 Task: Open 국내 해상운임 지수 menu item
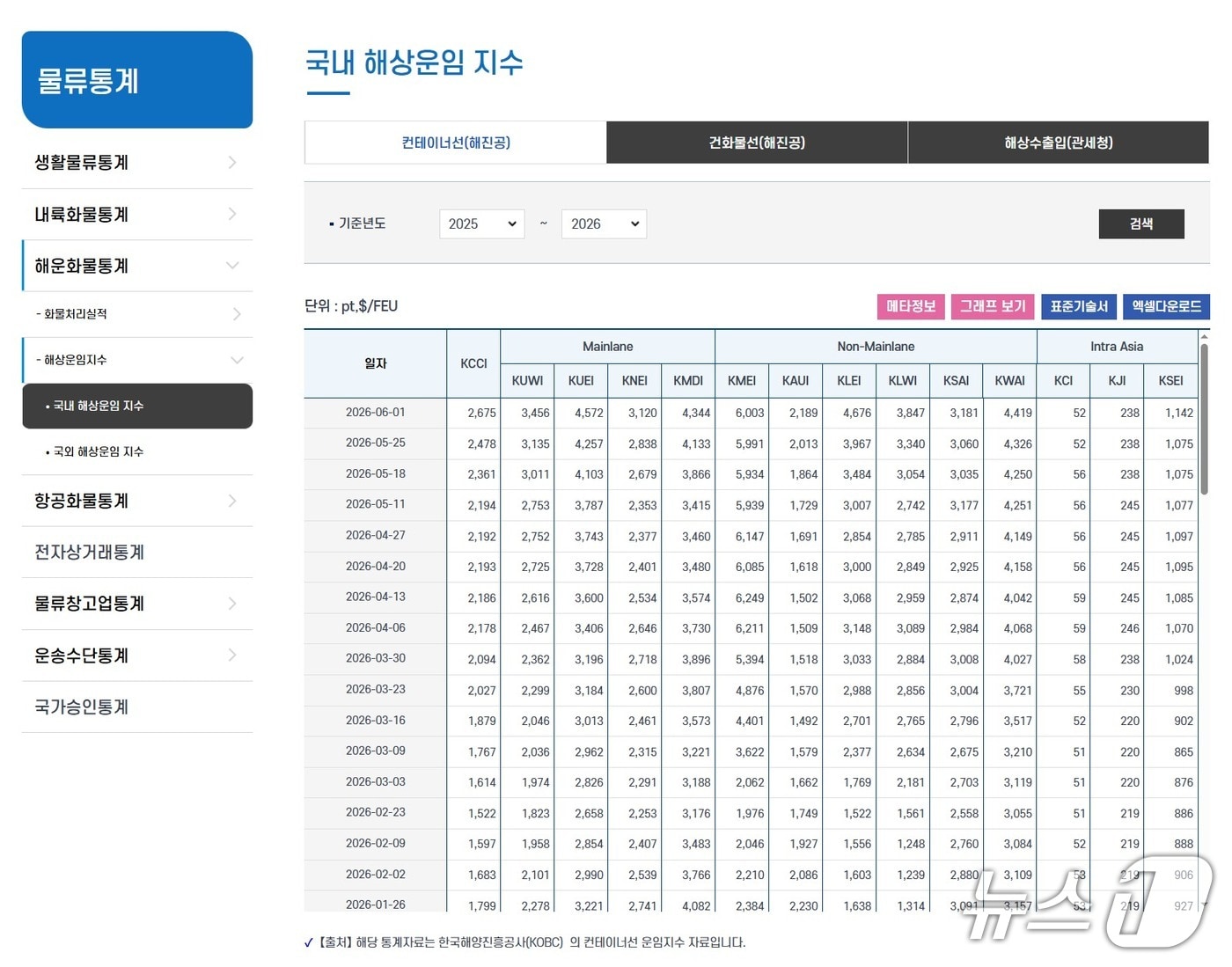coord(137,406)
